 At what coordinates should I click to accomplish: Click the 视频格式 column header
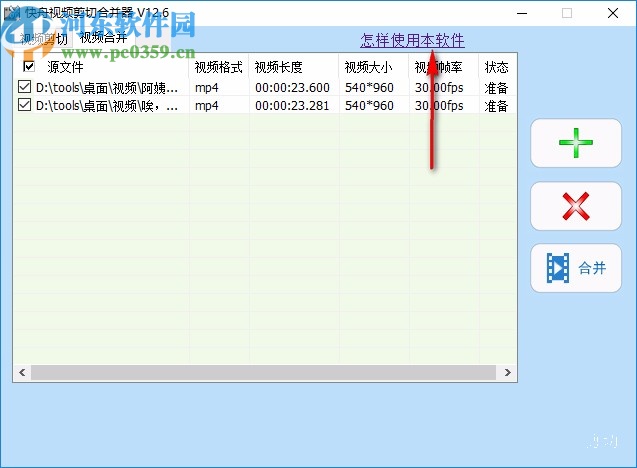coord(219,67)
